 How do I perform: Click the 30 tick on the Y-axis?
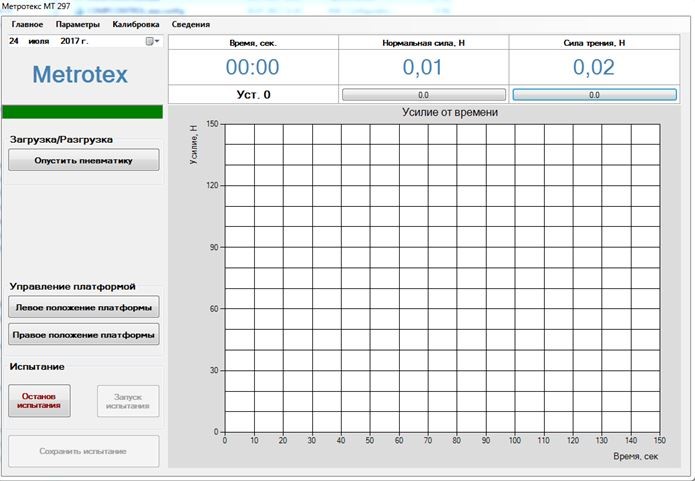point(214,370)
